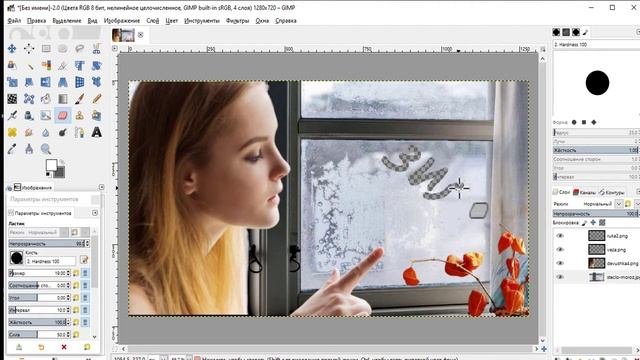The height and width of the screenshot is (360, 640).
Task: Select the Eraser tool
Action: 62,116
